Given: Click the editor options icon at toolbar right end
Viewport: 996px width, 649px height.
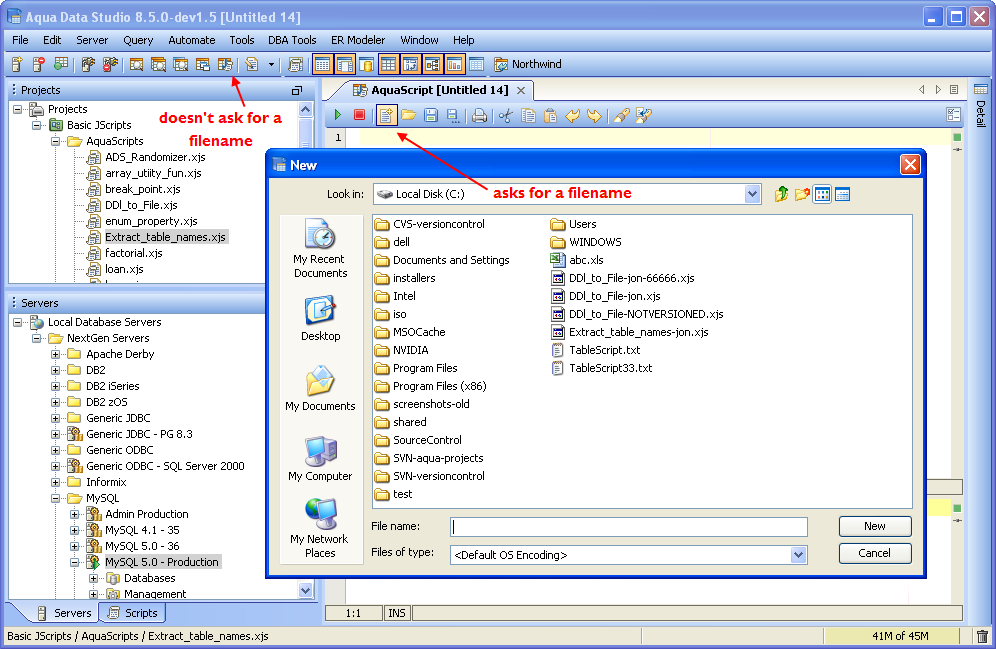Looking at the screenshot, I should [x=953, y=115].
